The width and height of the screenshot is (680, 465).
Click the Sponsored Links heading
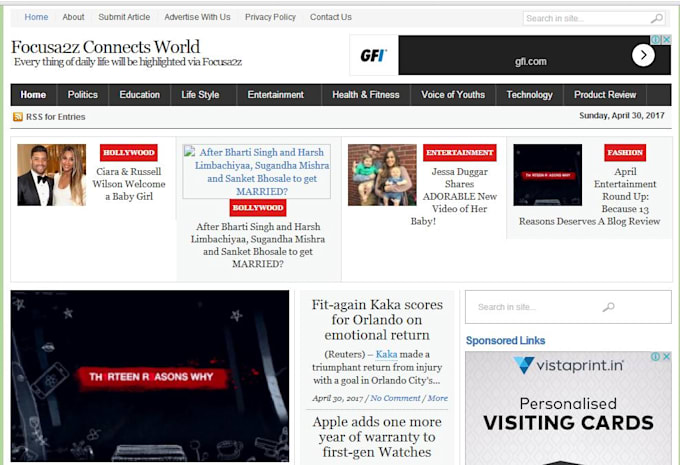click(x=505, y=341)
